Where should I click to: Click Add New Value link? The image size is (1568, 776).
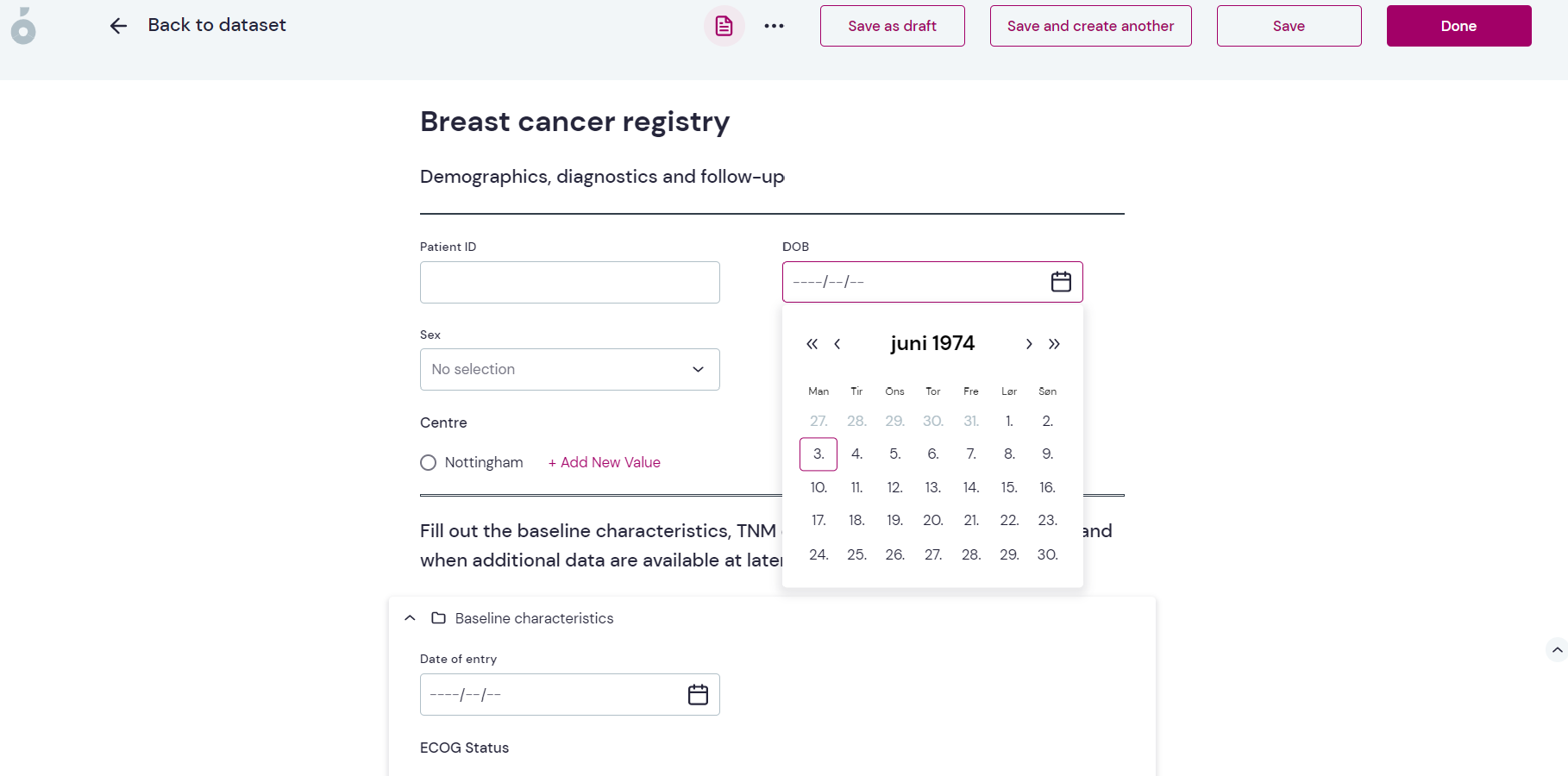pyautogui.click(x=605, y=462)
